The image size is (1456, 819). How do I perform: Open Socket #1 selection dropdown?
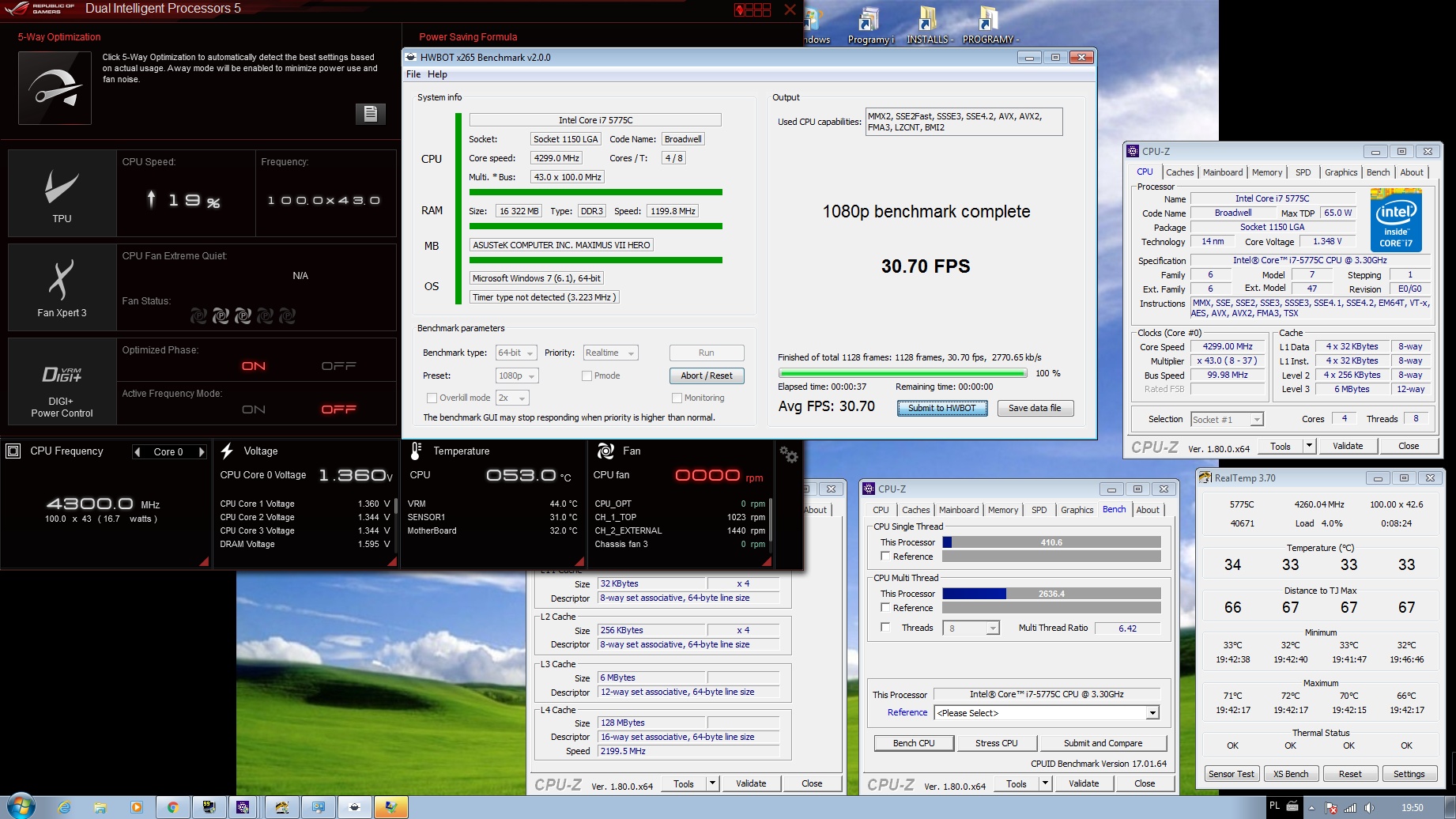click(1228, 420)
